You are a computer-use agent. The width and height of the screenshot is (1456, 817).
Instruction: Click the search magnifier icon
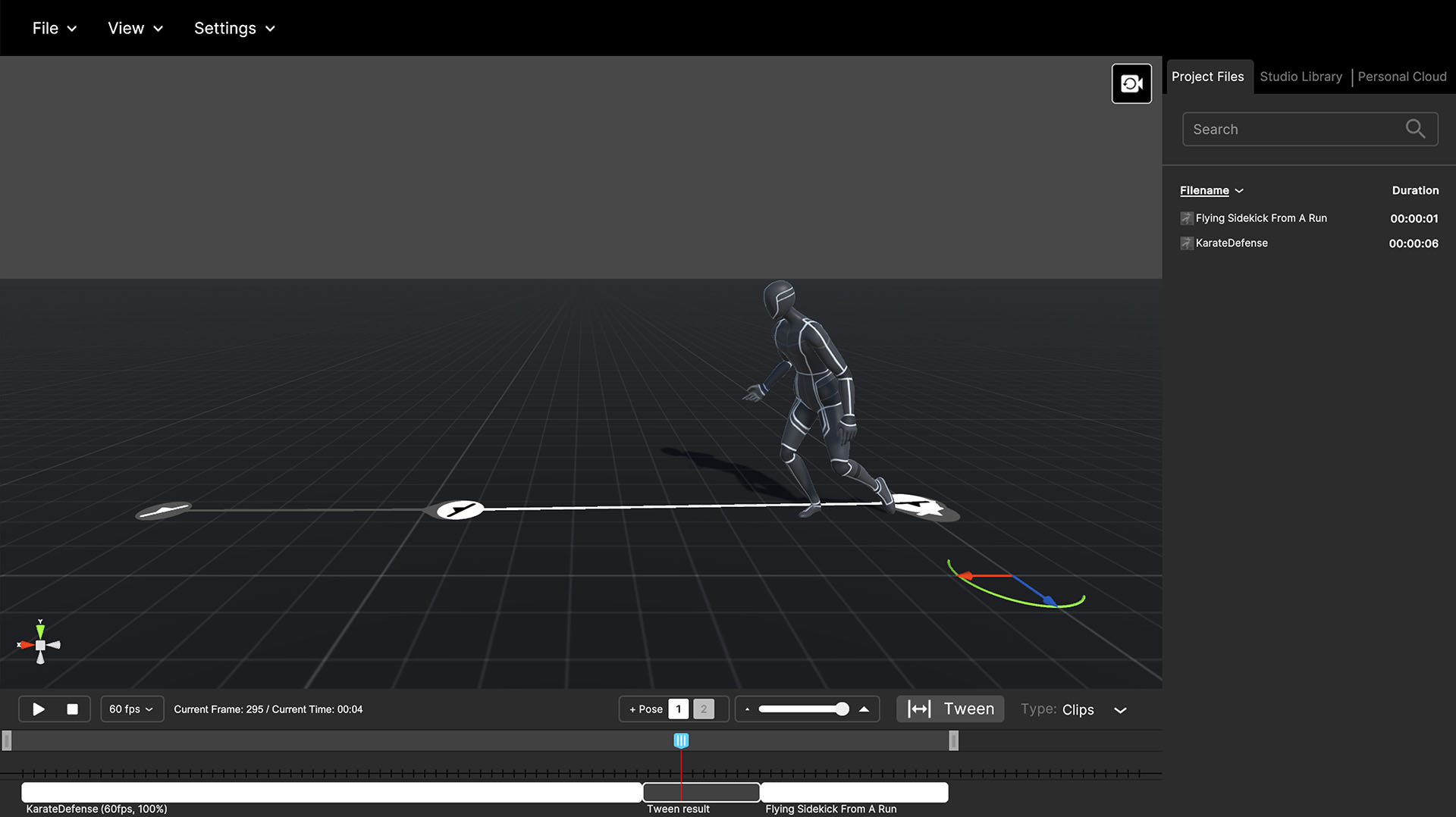tap(1414, 129)
